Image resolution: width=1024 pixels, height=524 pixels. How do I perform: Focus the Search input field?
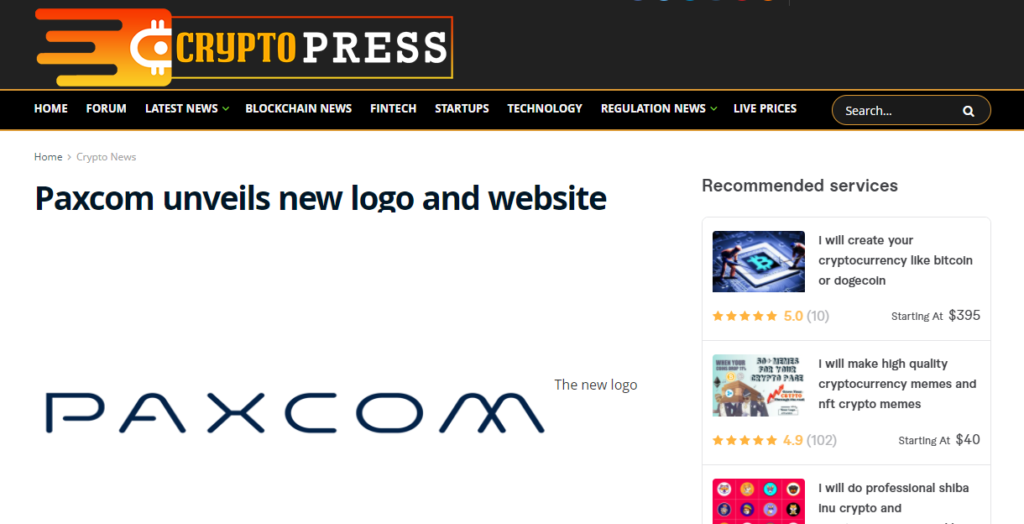pos(901,110)
